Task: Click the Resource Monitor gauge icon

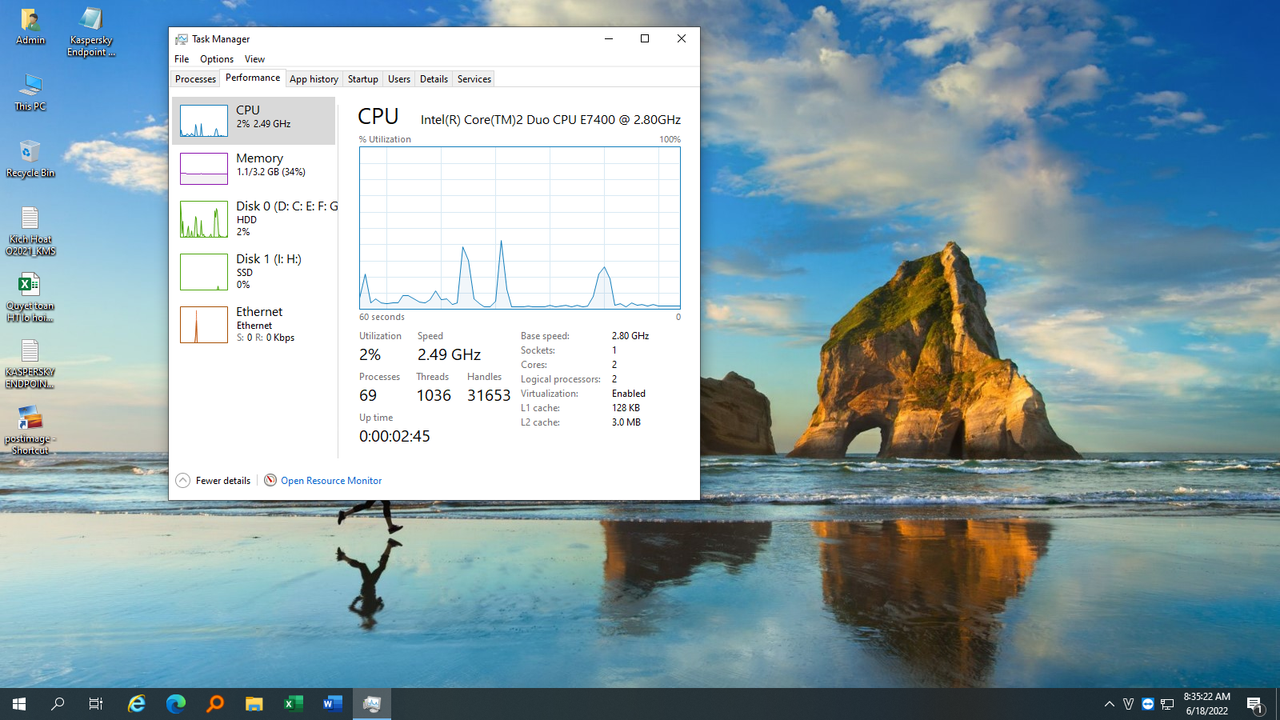Action: (270, 481)
